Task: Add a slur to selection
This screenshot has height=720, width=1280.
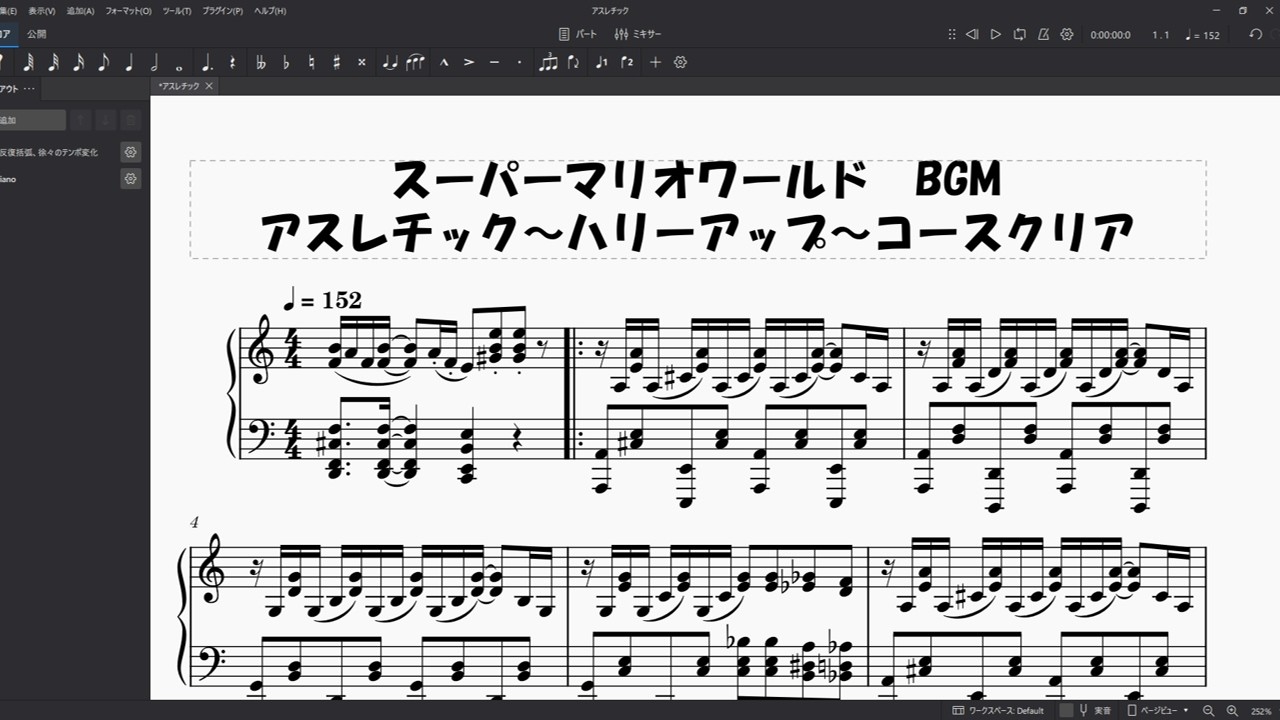Action: 415,62
